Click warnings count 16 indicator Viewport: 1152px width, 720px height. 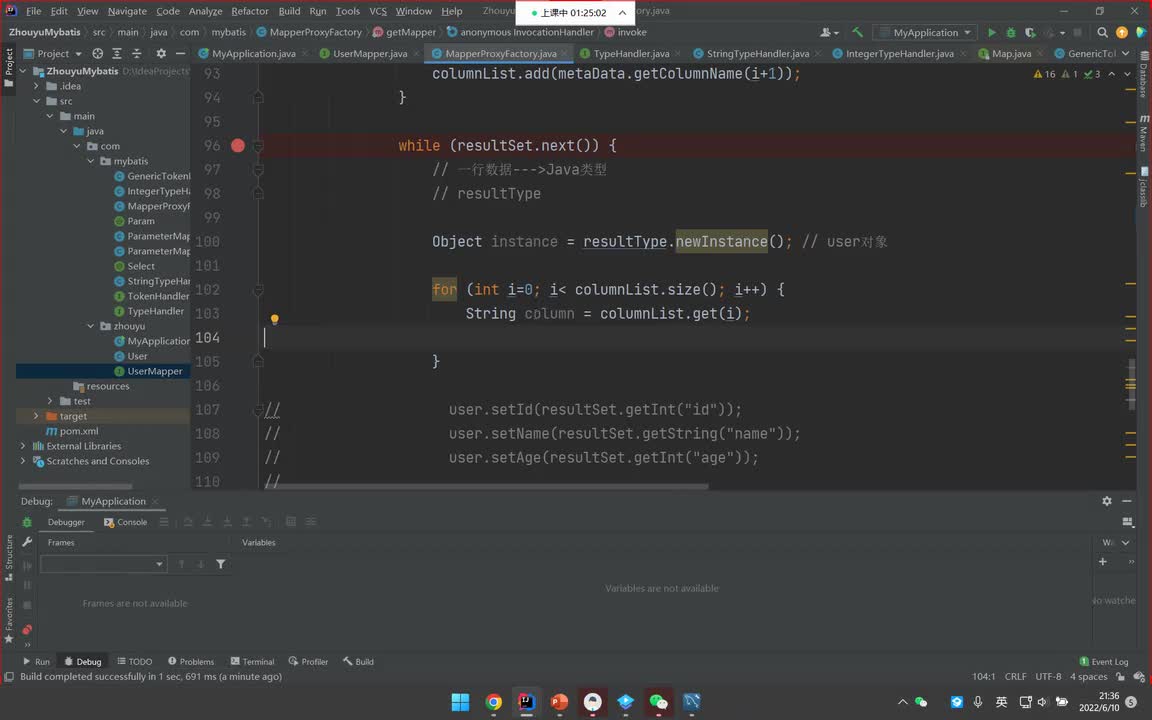[x=1044, y=74]
